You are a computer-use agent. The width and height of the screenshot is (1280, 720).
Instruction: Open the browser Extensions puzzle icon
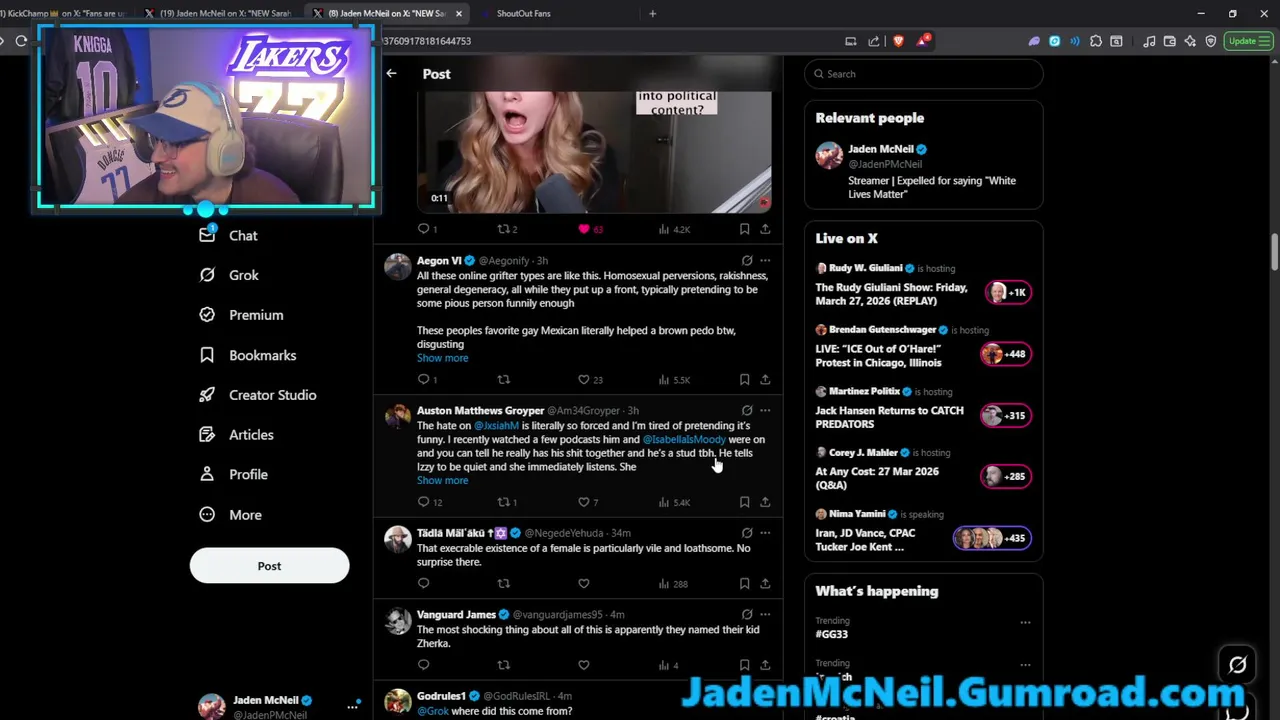[x=1096, y=41]
